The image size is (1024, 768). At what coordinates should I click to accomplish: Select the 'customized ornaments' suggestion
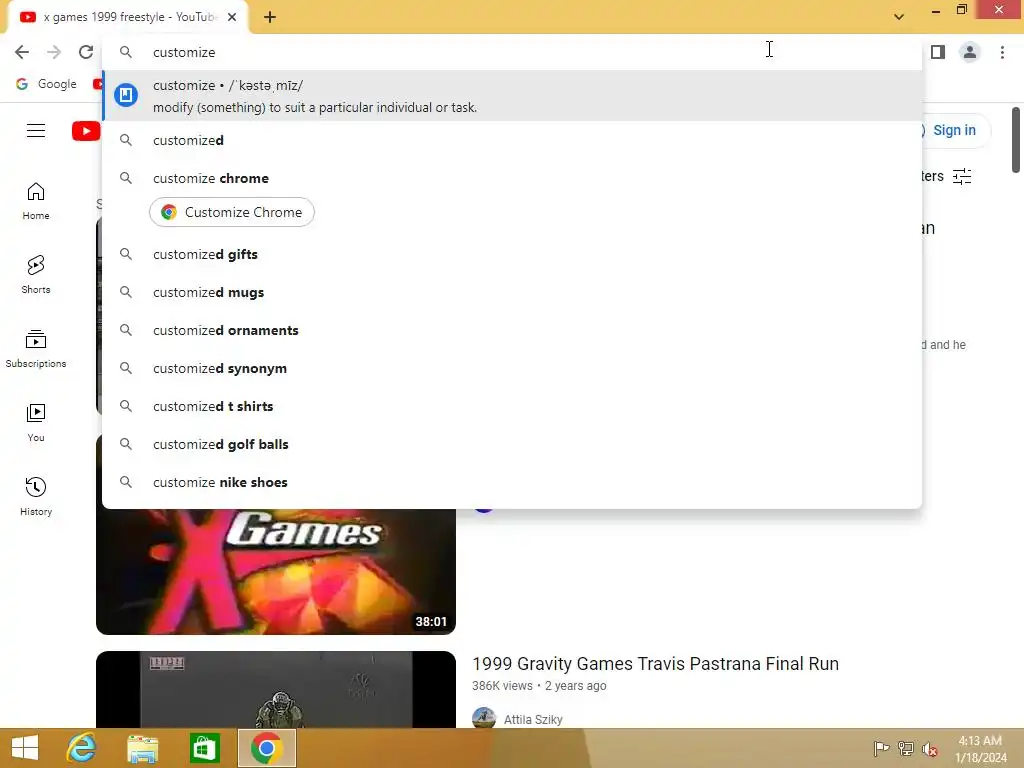[x=513, y=330]
